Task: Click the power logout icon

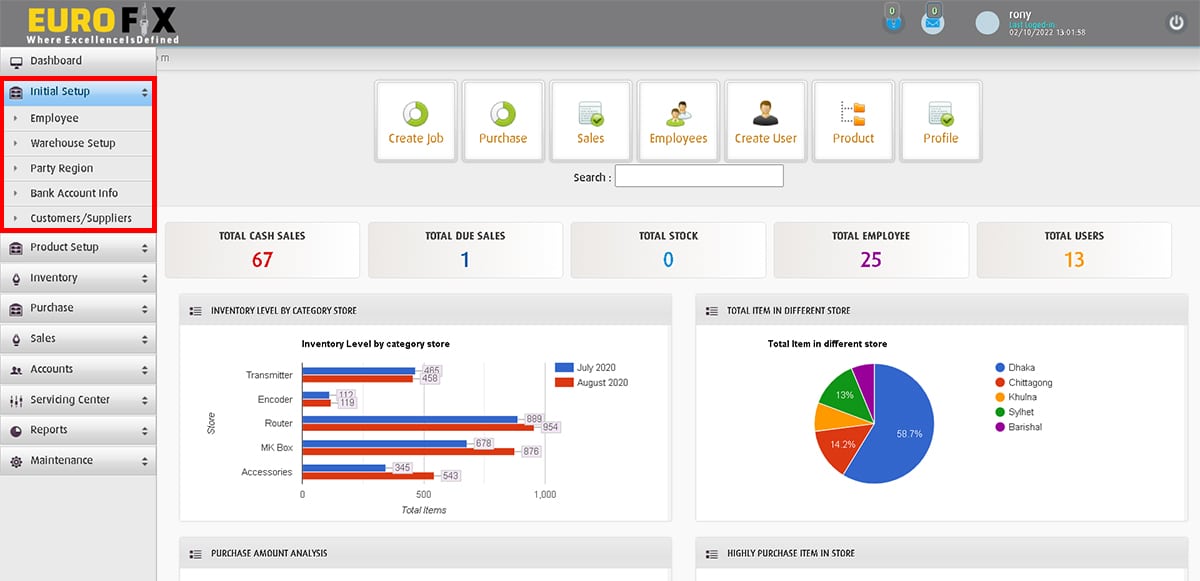Action: [x=1176, y=23]
